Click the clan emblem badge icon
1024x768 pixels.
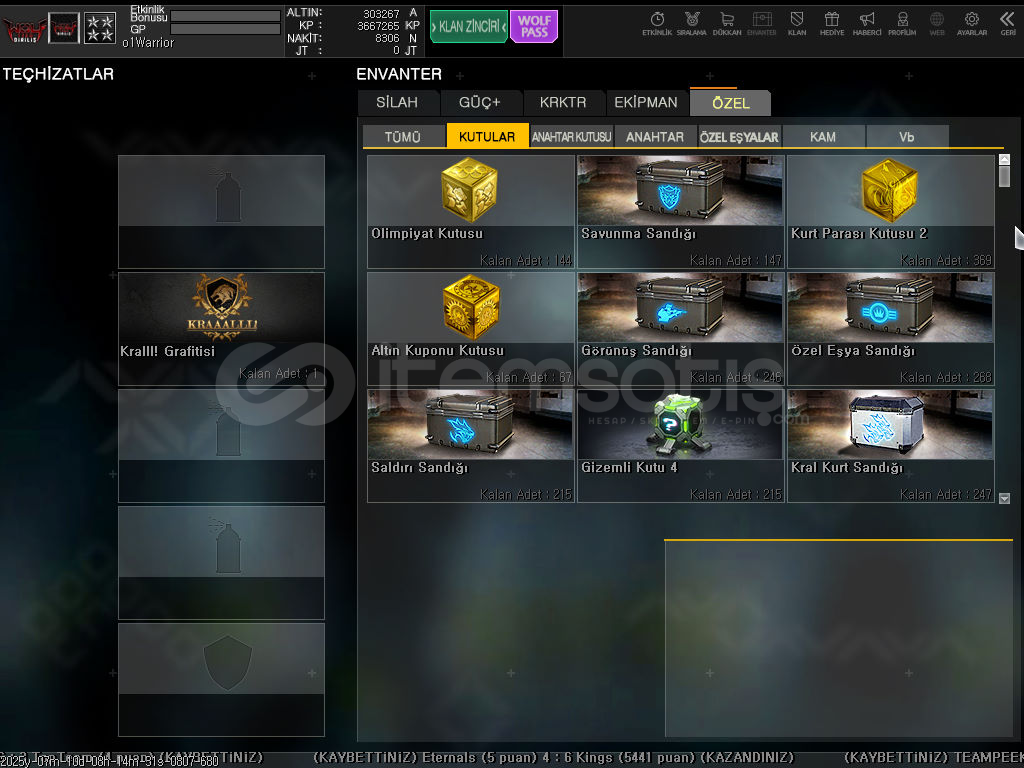64,28
